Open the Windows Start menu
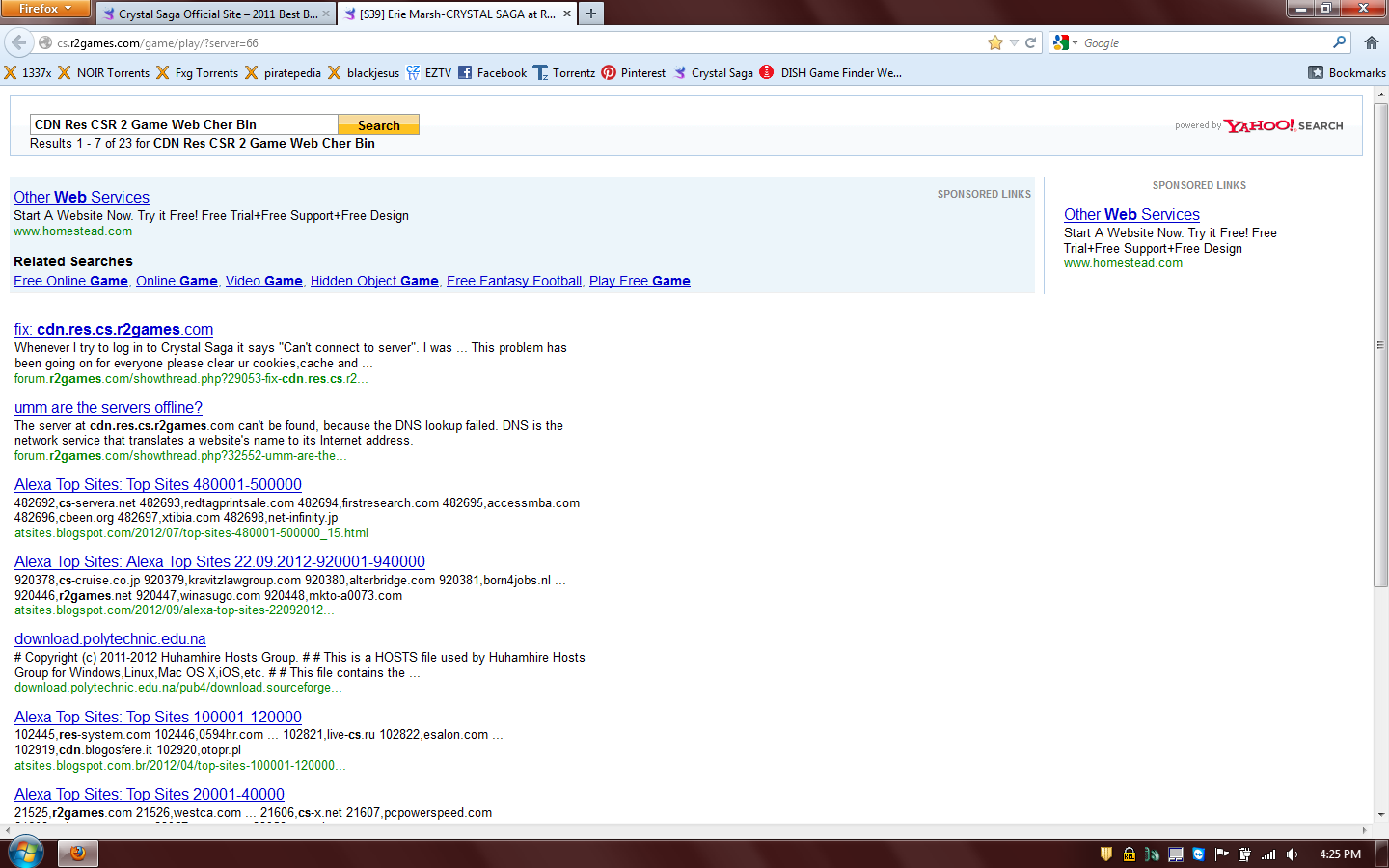Screen dimensions: 1389x868 point(26,854)
